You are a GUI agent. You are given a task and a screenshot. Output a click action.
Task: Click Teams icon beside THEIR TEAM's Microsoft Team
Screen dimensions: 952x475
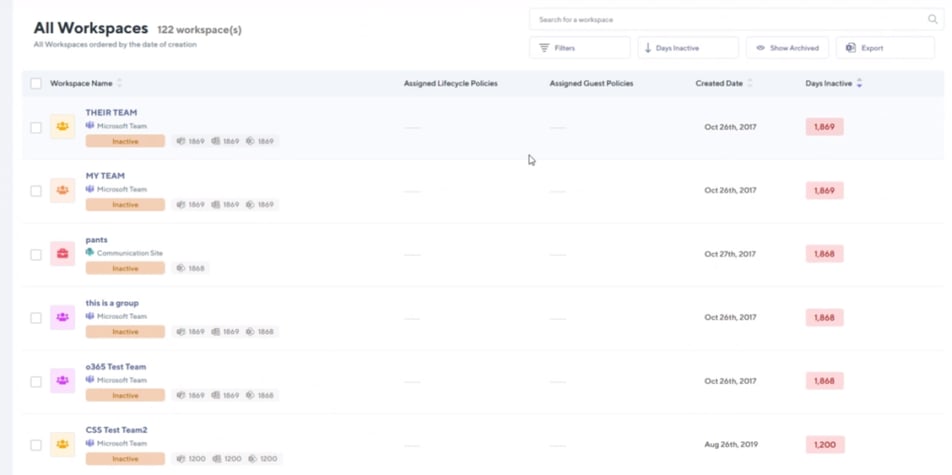pyautogui.click(x=90, y=126)
